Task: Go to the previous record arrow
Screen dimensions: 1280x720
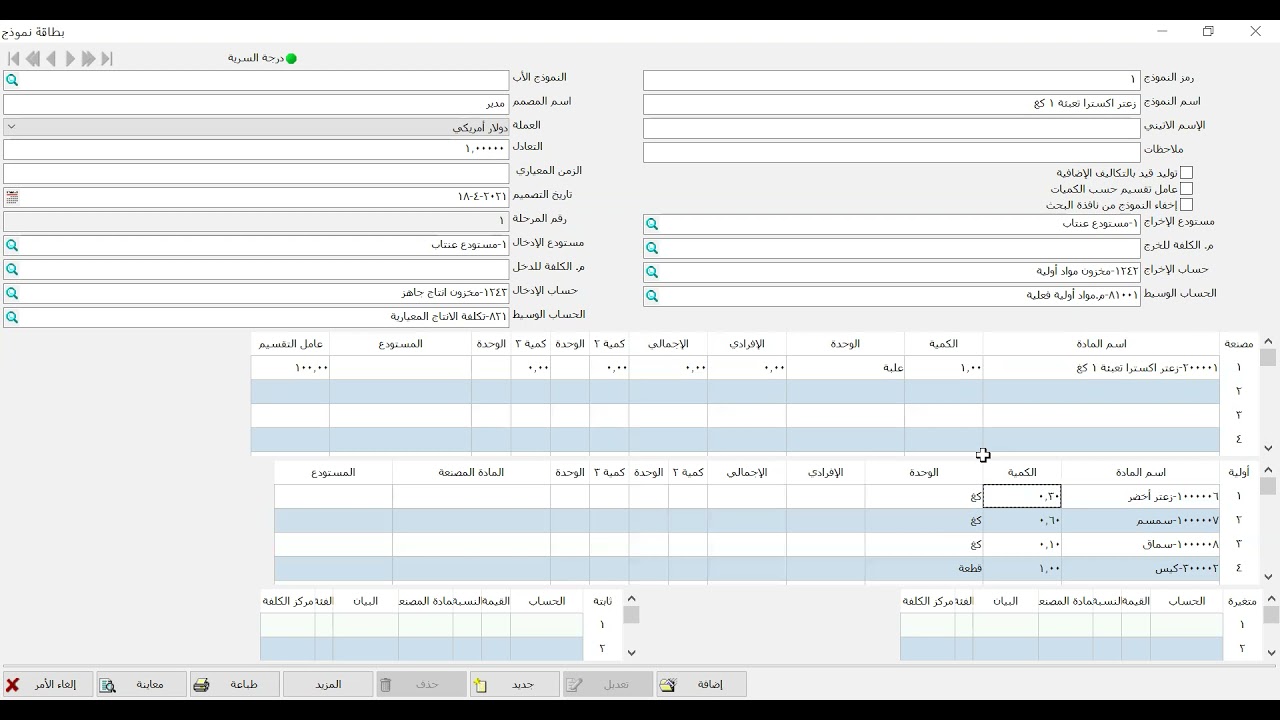Action: pos(51,59)
